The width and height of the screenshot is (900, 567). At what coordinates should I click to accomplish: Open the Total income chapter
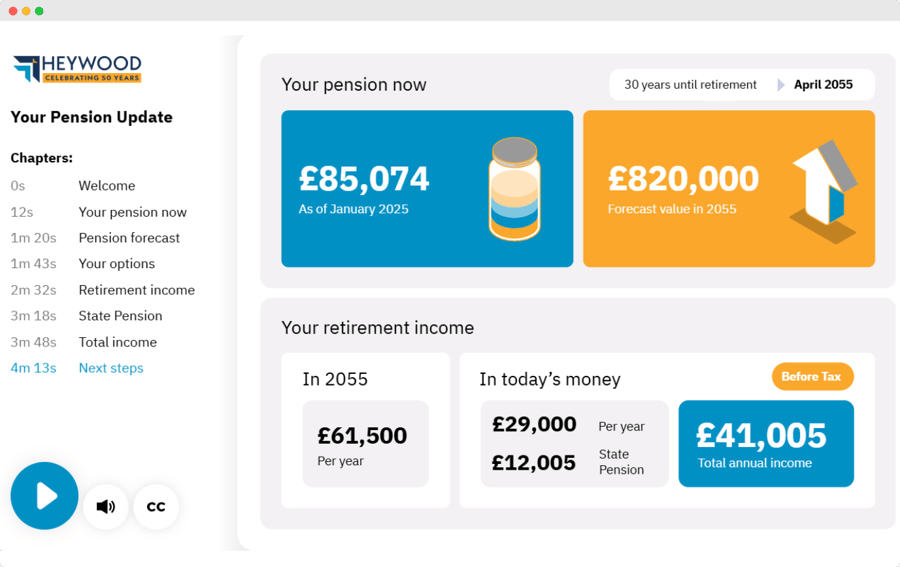[118, 342]
